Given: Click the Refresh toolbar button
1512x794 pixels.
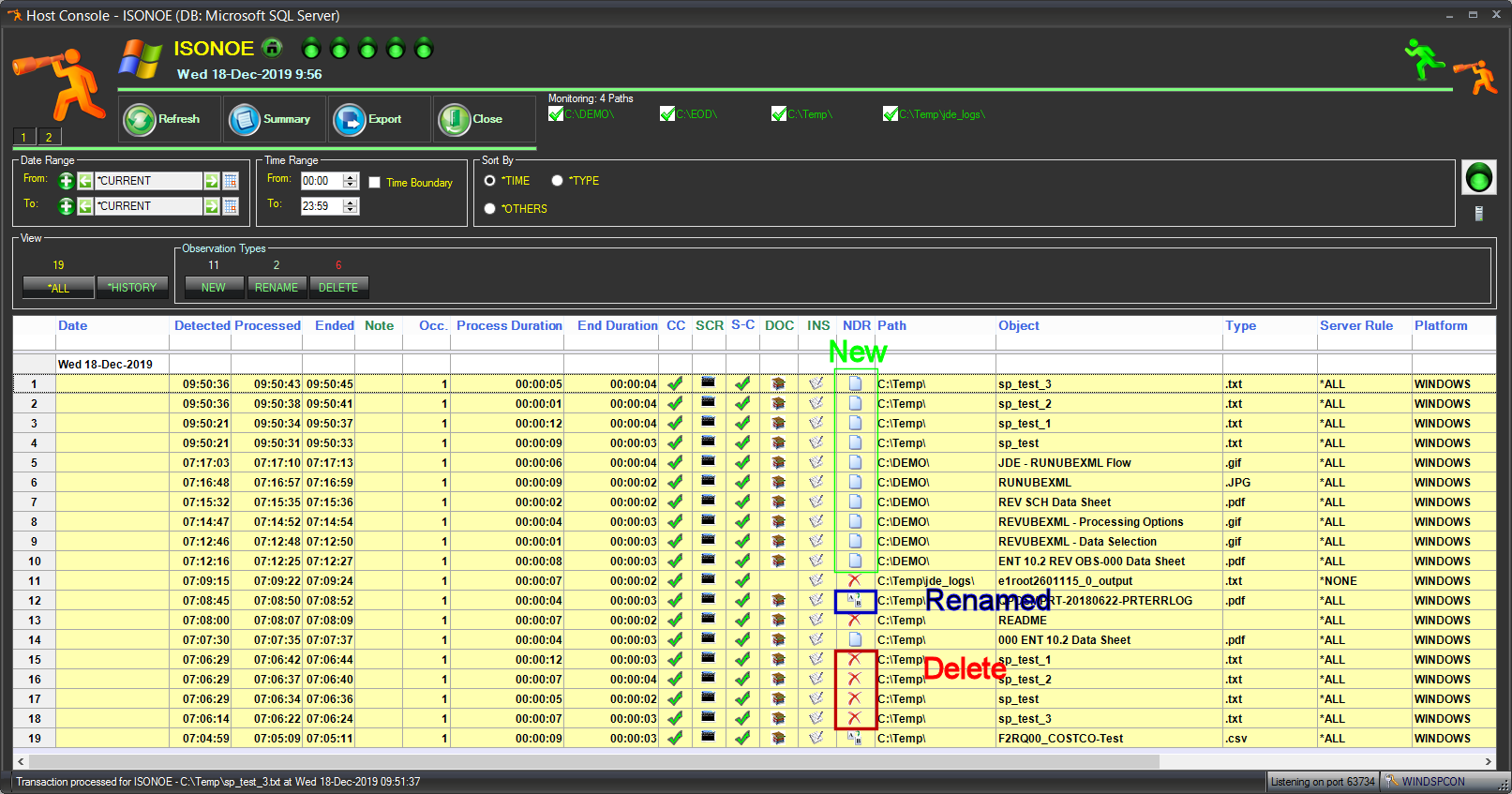Looking at the screenshot, I should click(x=169, y=119).
